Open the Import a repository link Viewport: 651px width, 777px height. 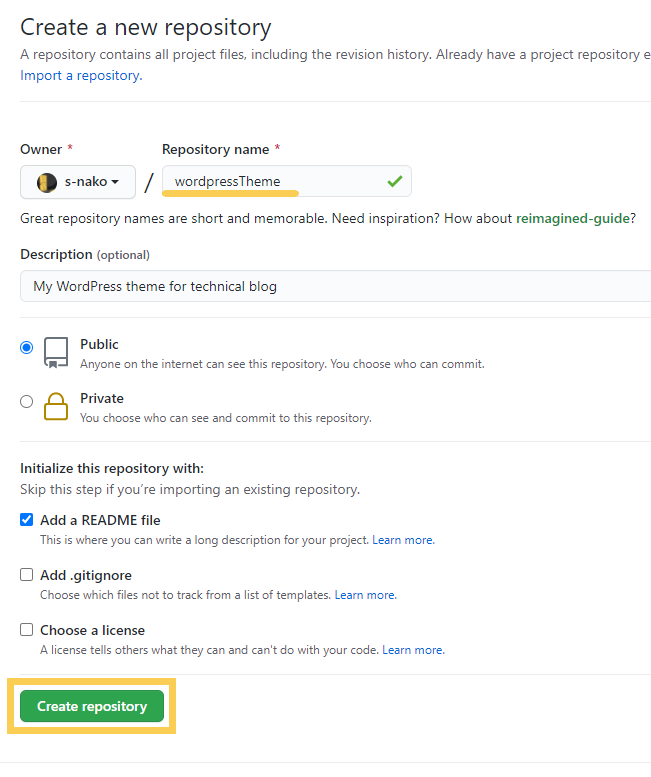pyautogui.click(x=81, y=75)
